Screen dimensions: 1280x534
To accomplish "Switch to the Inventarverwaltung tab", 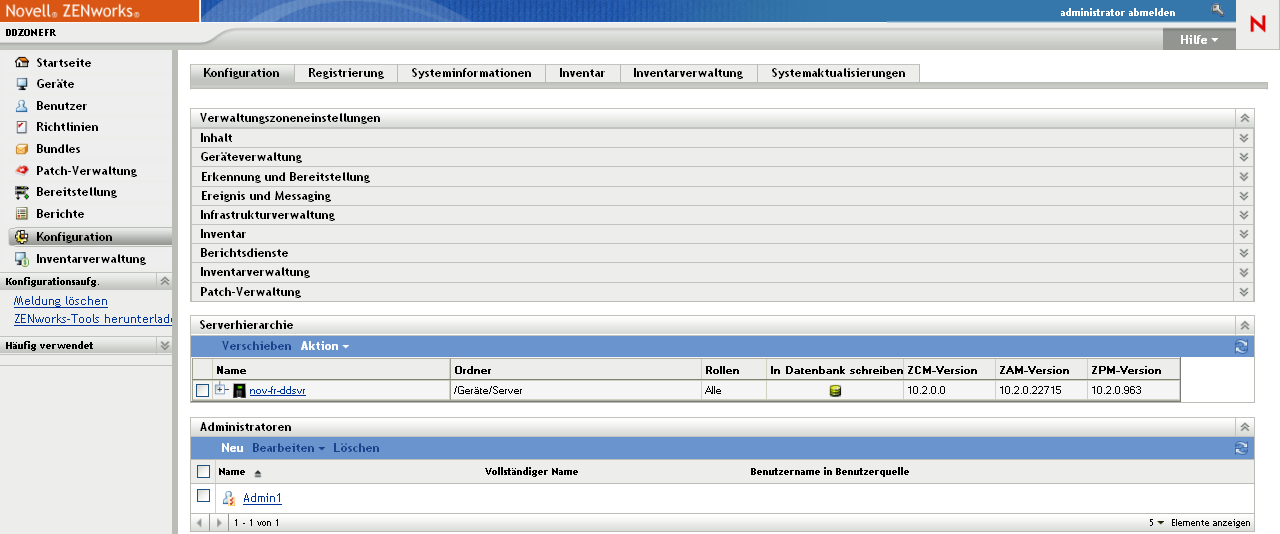I will point(688,73).
